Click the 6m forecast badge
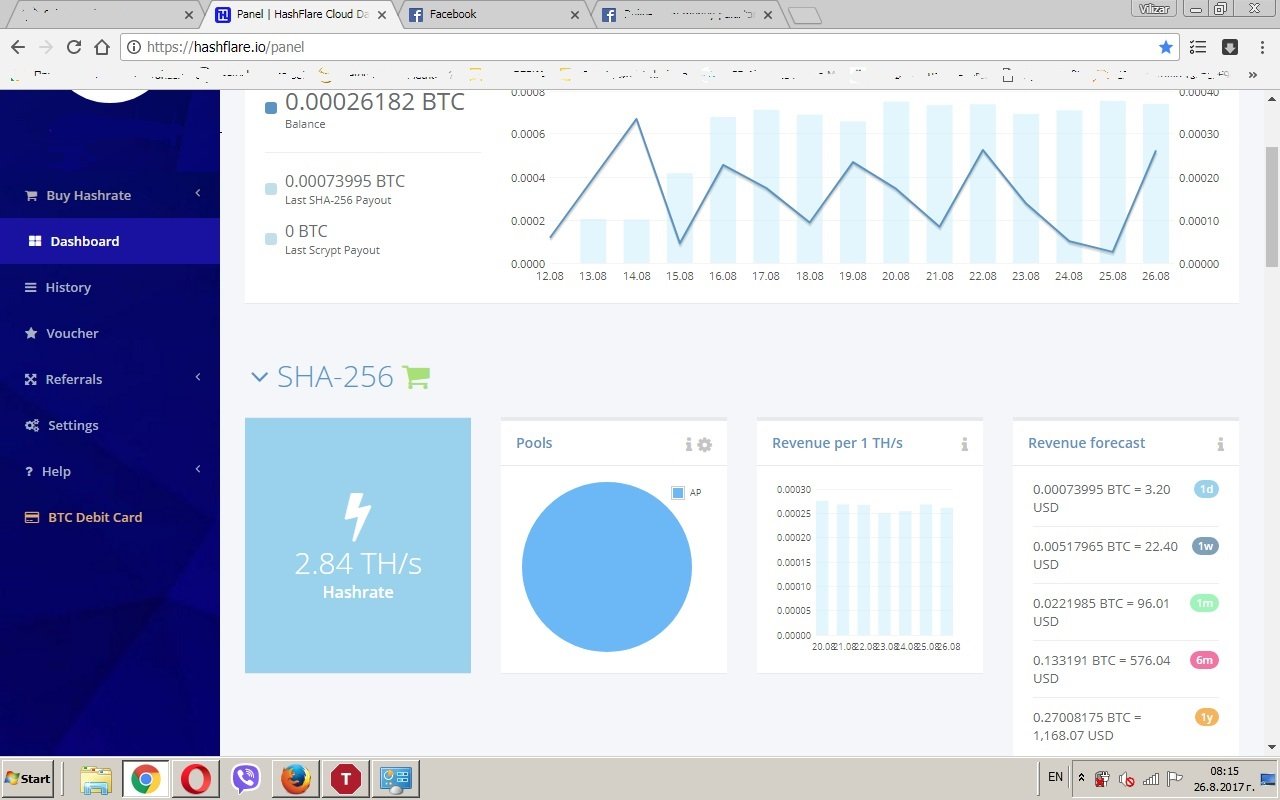The height and width of the screenshot is (800, 1280). tap(1204, 660)
